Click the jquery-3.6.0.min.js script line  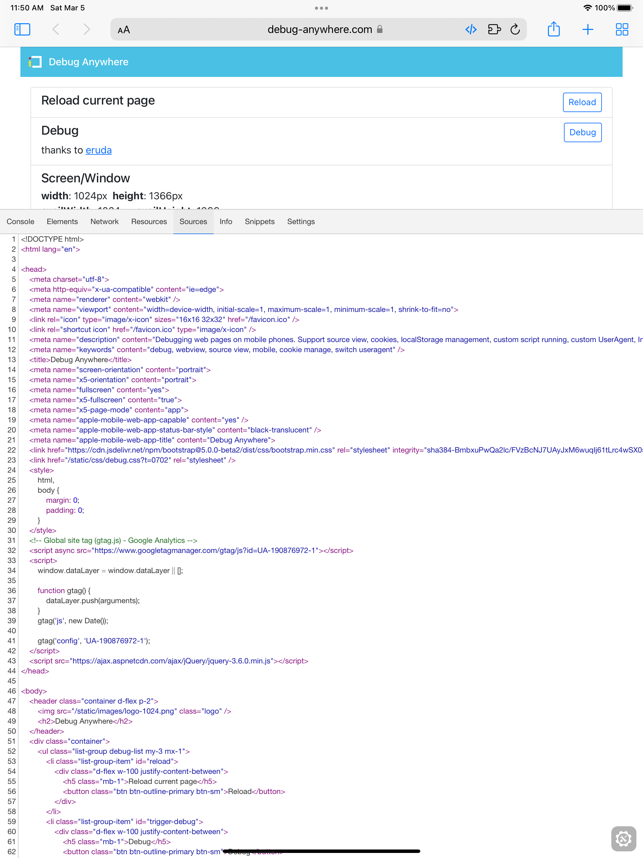[x=169, y=661]
